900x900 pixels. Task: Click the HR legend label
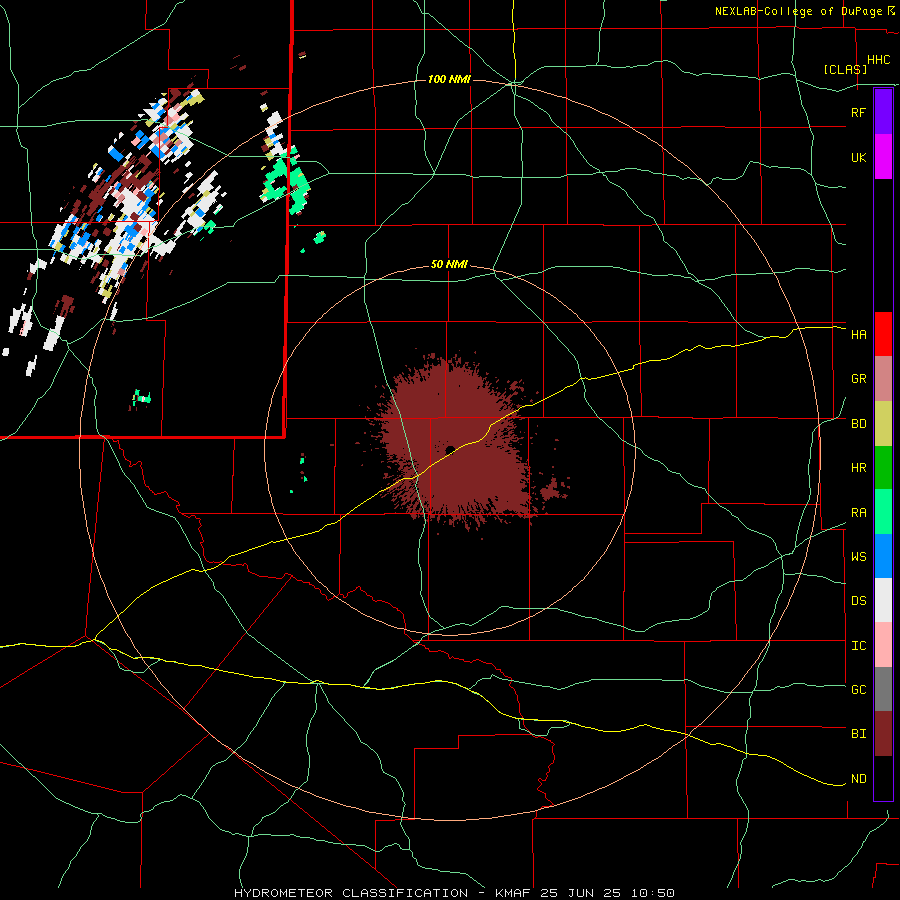click(x=858, y=468)
